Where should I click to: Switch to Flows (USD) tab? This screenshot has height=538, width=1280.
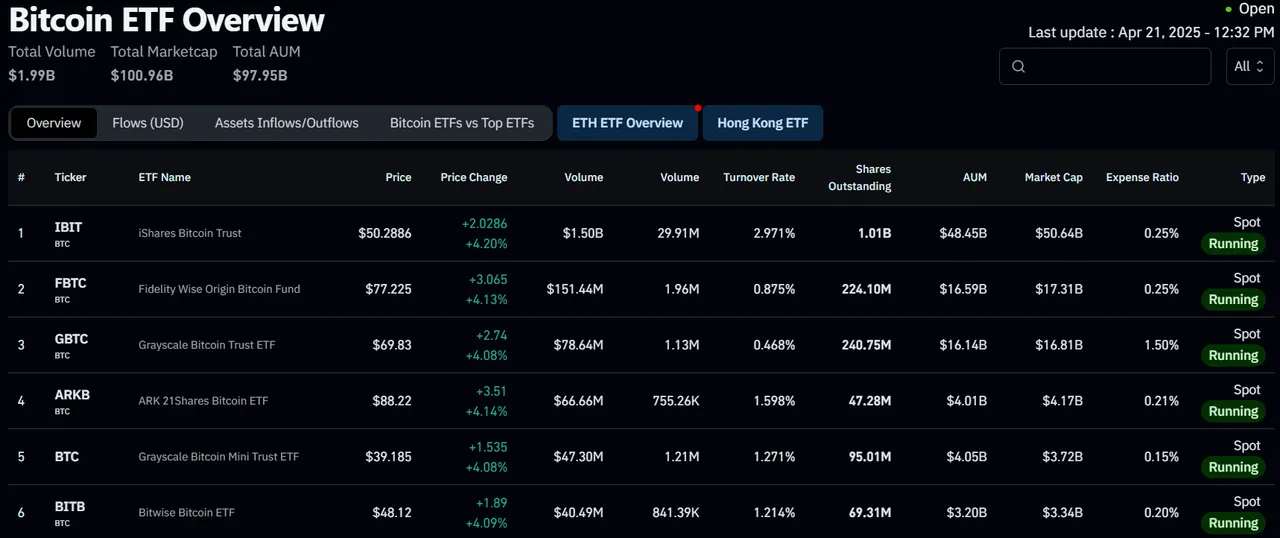pos(148,123)
